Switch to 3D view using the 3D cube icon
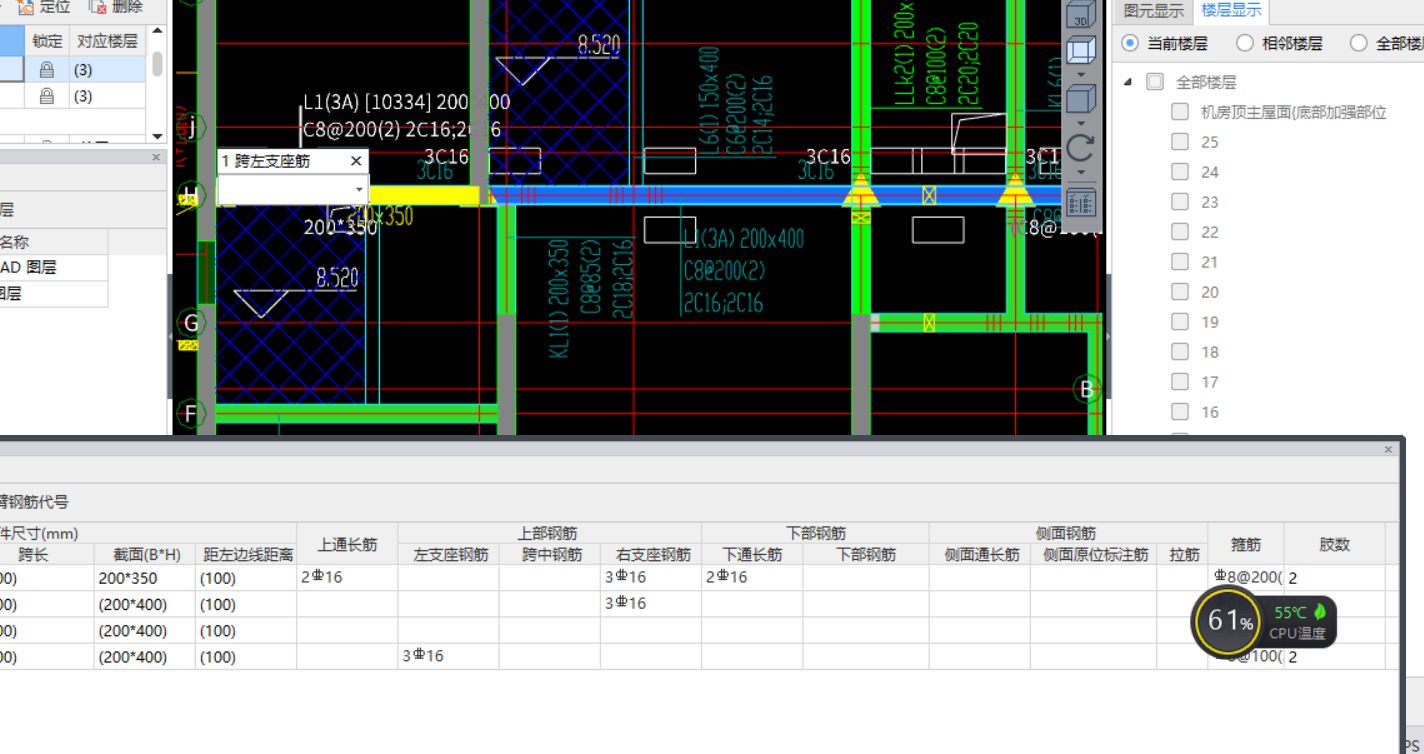 pos(1080,14)
